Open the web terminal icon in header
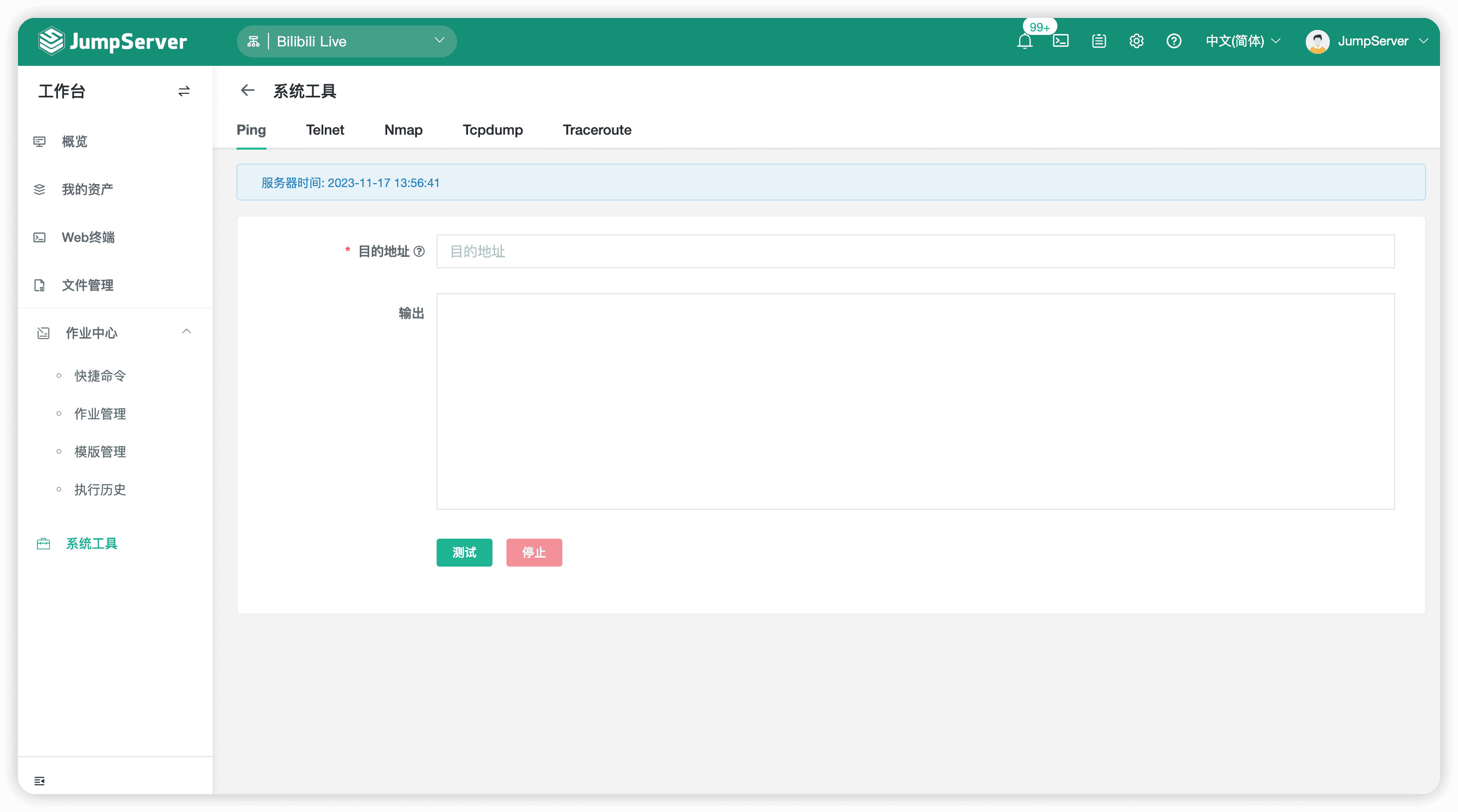The height and width of the screenshot is (812, 1458). click(x=1061, y=41)
